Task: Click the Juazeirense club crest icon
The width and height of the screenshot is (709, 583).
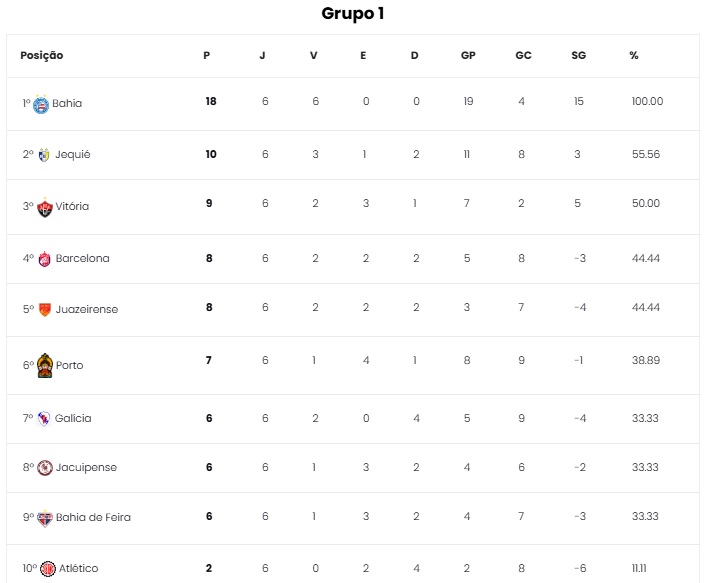Action: tap(44, 310)
